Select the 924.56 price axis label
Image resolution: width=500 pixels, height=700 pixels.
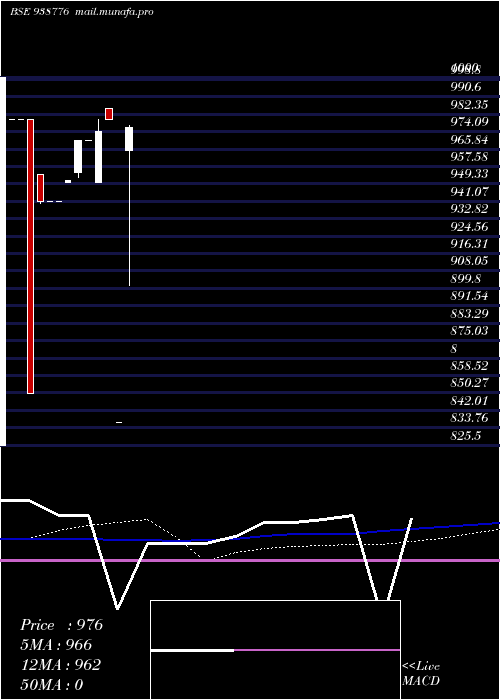[469, 227]
